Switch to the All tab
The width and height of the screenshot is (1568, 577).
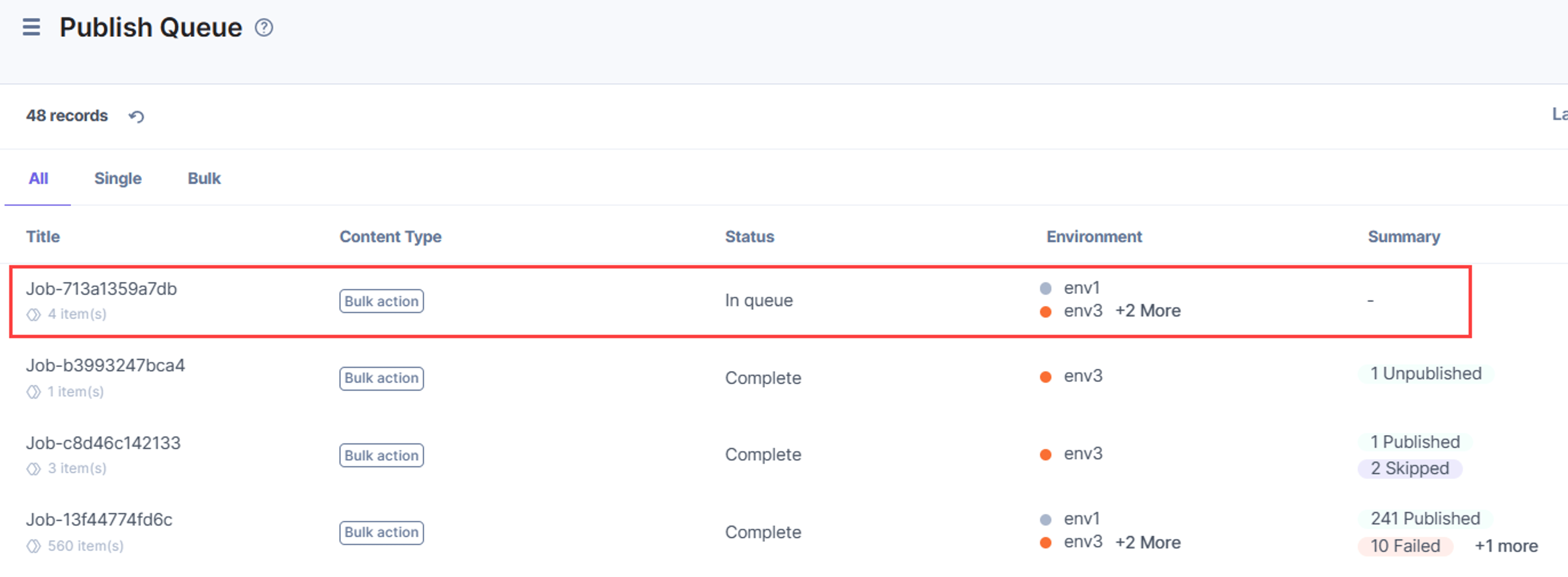(x=38, y=178)
